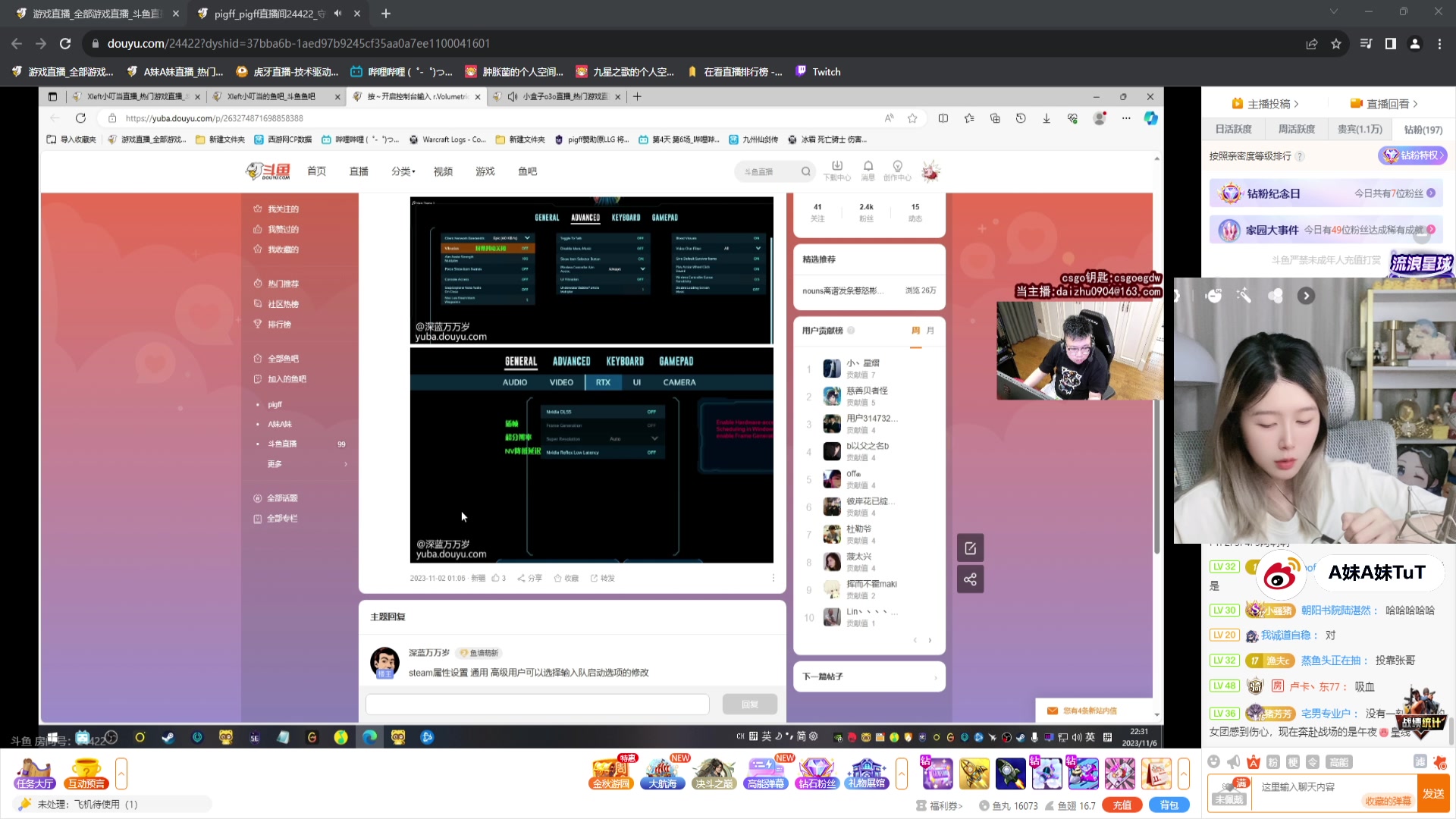The height and width of the screenshot is (819, 1456).
Task: Open the 家园大事件 arrow
Action: pos(1431,229)
